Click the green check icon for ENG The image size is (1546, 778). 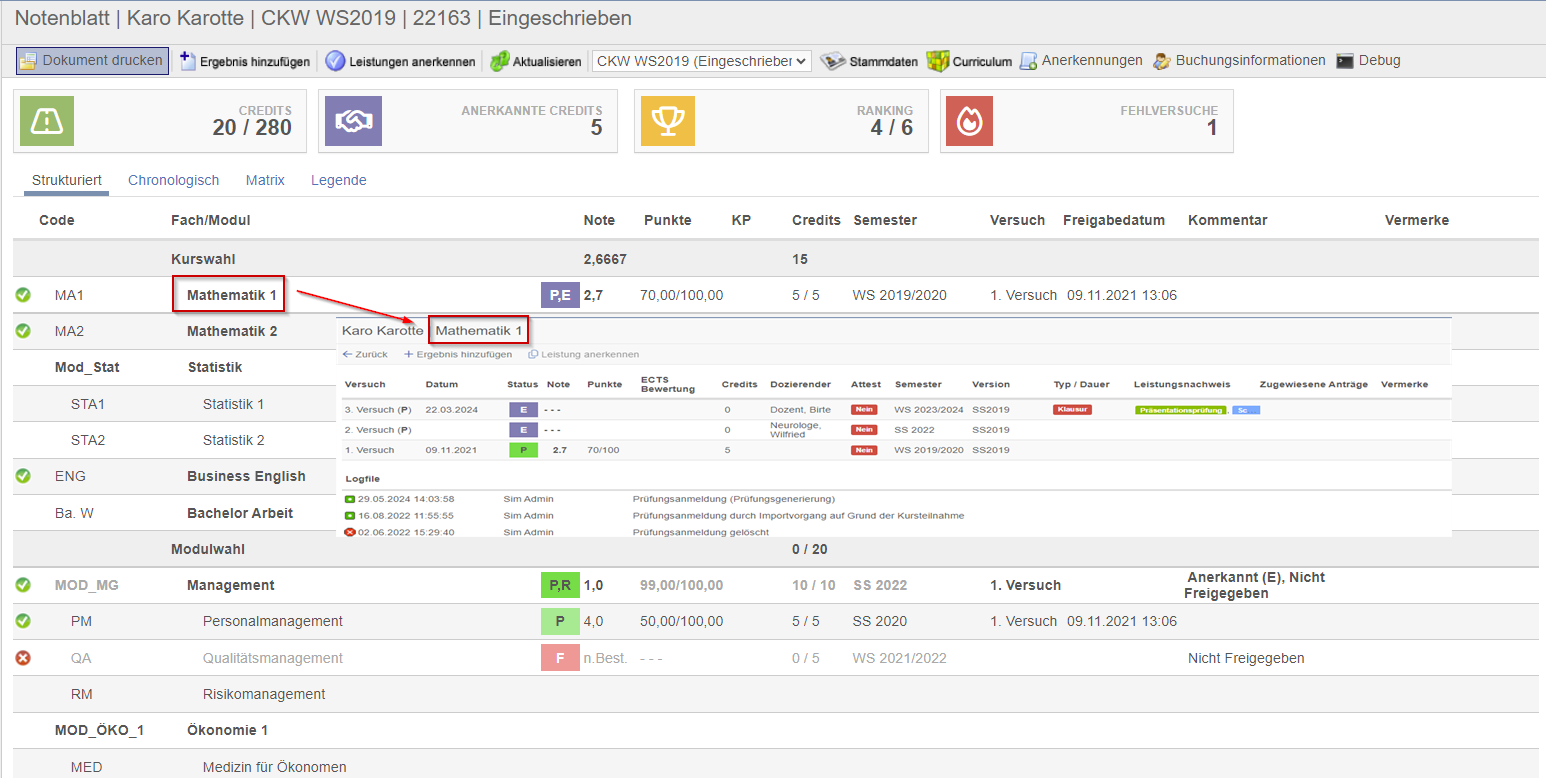(x=23, y=476)
